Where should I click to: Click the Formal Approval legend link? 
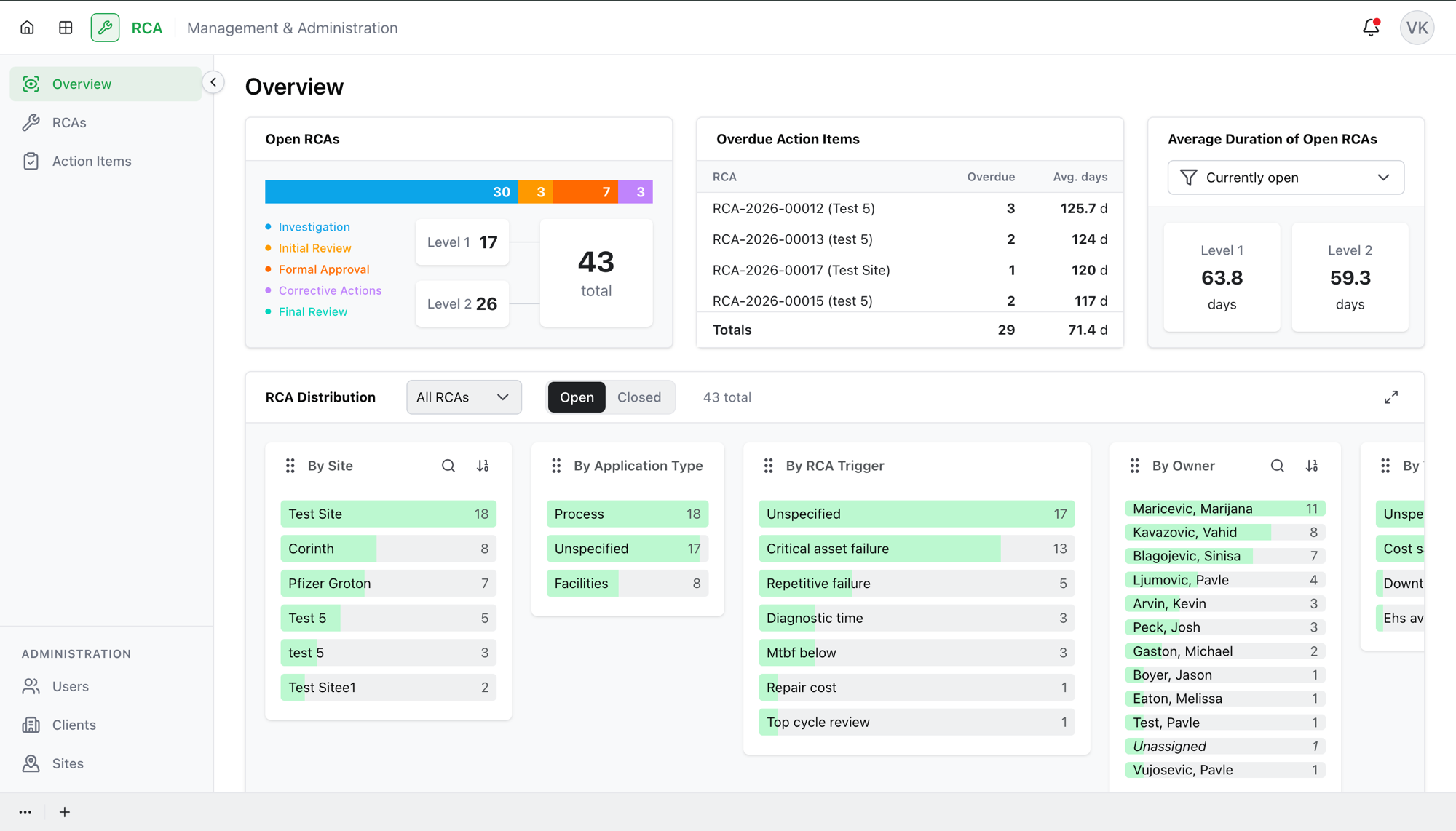324,269
